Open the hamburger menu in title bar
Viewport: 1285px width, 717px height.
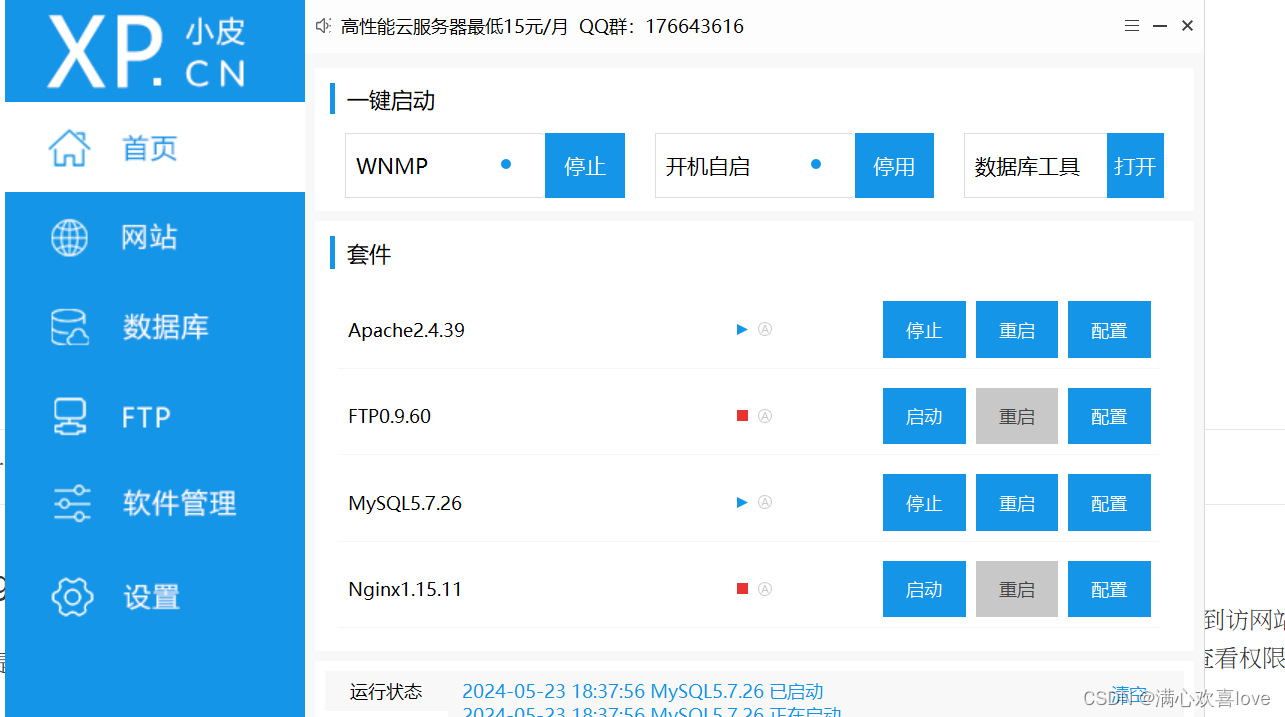click(x=1132, y=26)
